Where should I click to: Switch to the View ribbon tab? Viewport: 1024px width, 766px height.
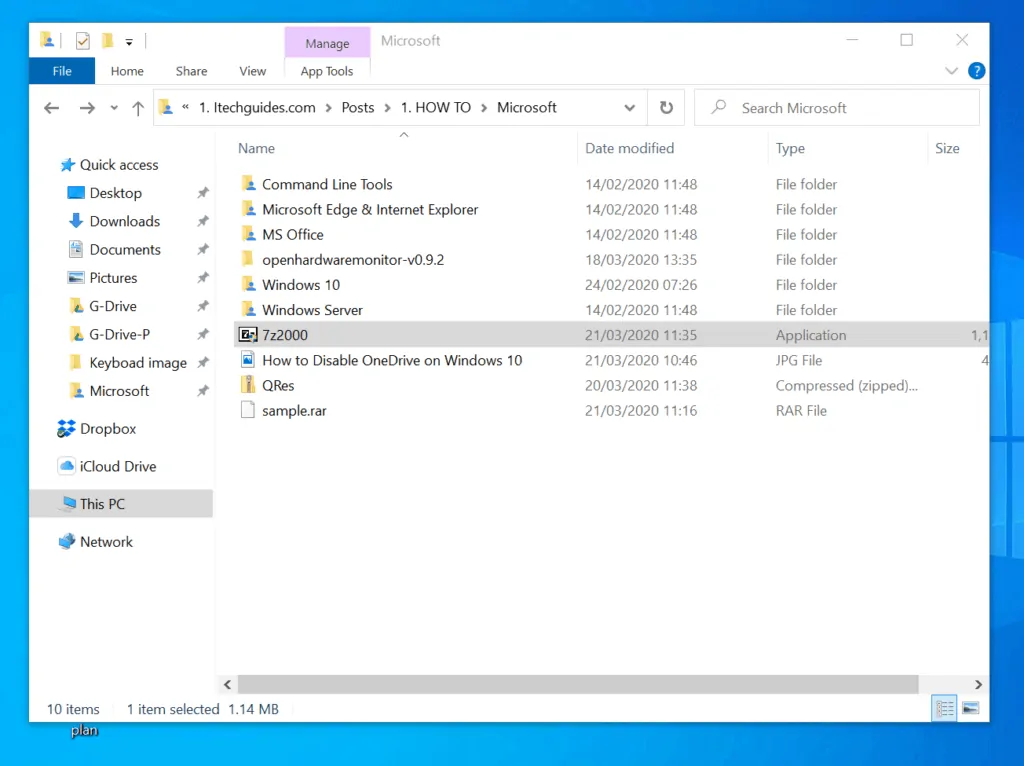pyautogui.click(x=252, y=71)
